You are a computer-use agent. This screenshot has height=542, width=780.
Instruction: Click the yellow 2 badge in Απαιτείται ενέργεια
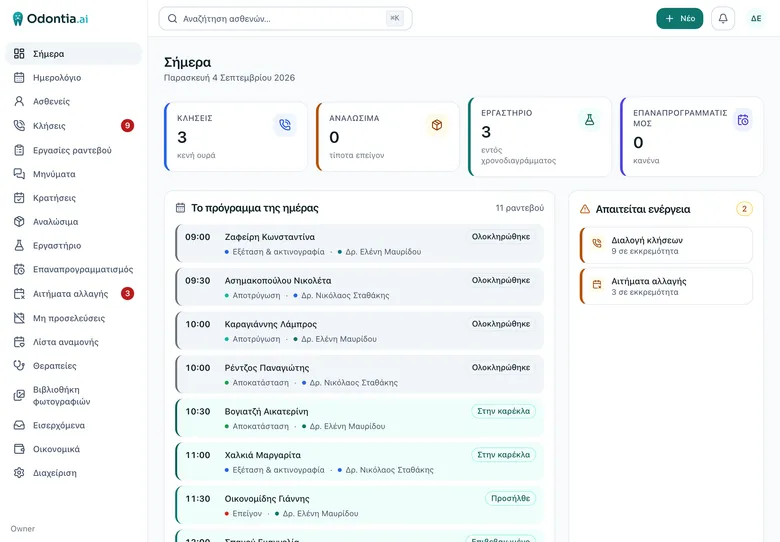coord(744,209)
